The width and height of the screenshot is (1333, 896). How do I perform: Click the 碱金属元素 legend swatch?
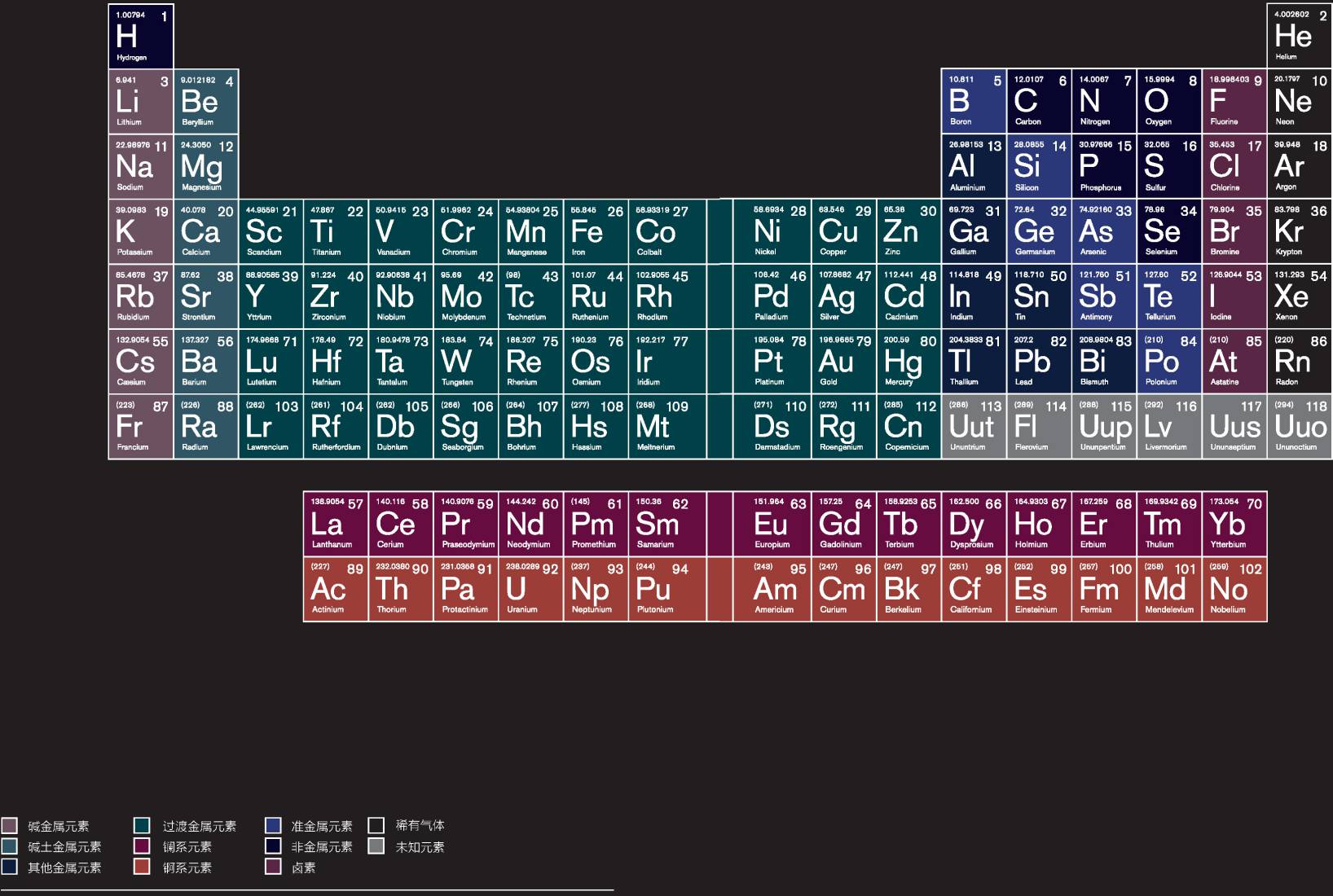(10, 825)
